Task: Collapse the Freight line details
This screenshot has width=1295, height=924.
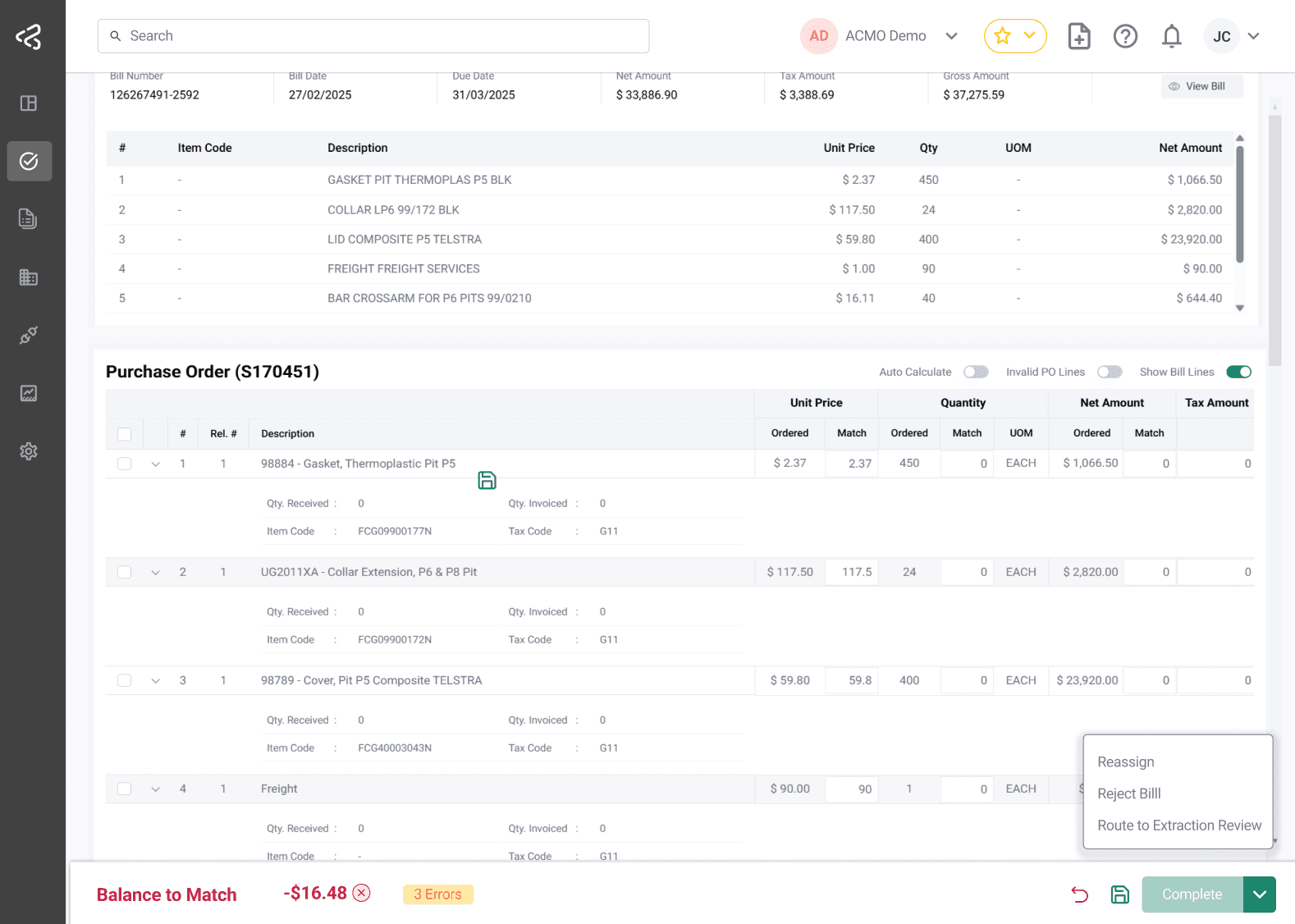Action: (x=156, y=789)
